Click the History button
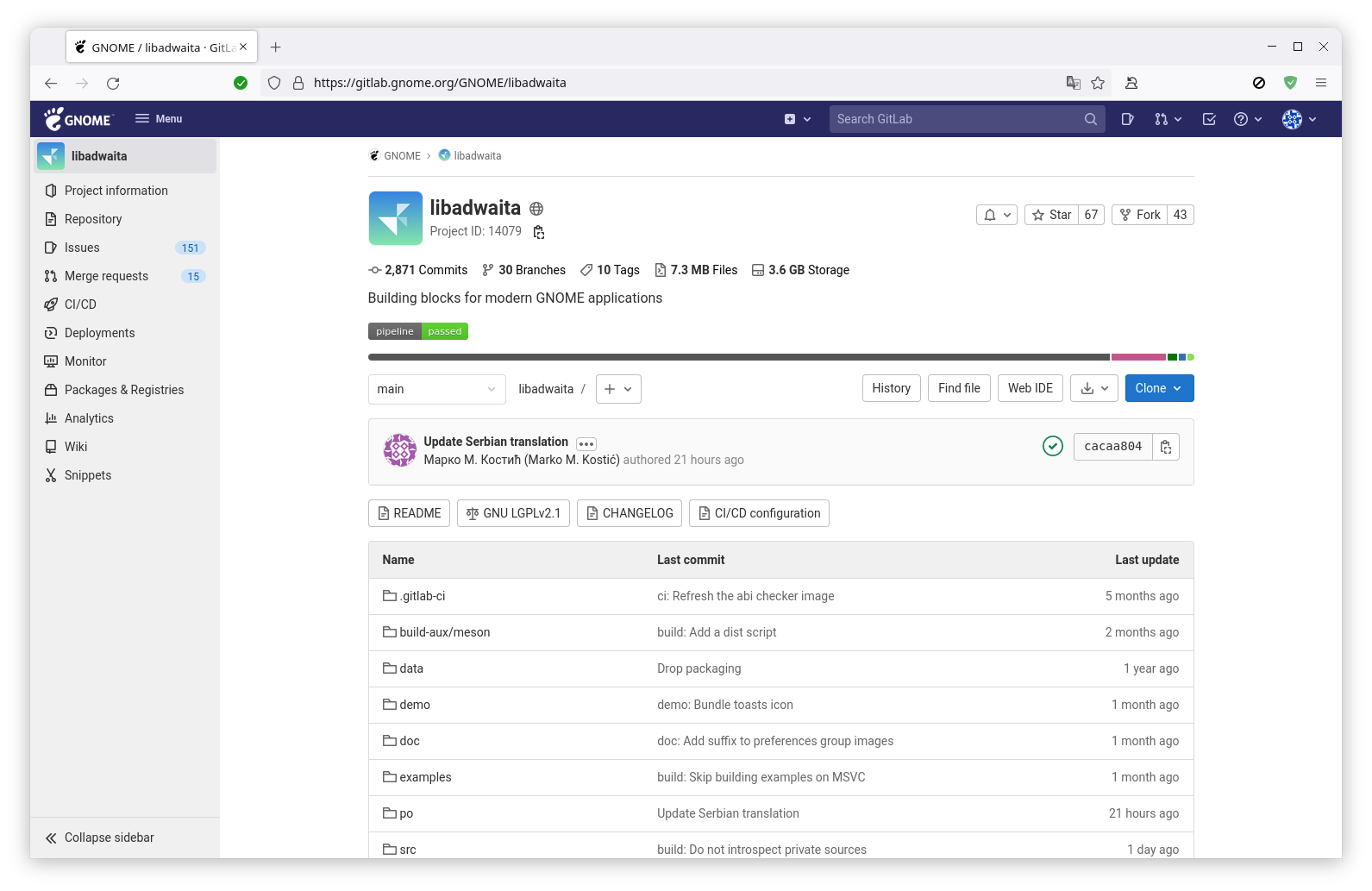This screenshot has width=1372, height=891. click(891, 388)
